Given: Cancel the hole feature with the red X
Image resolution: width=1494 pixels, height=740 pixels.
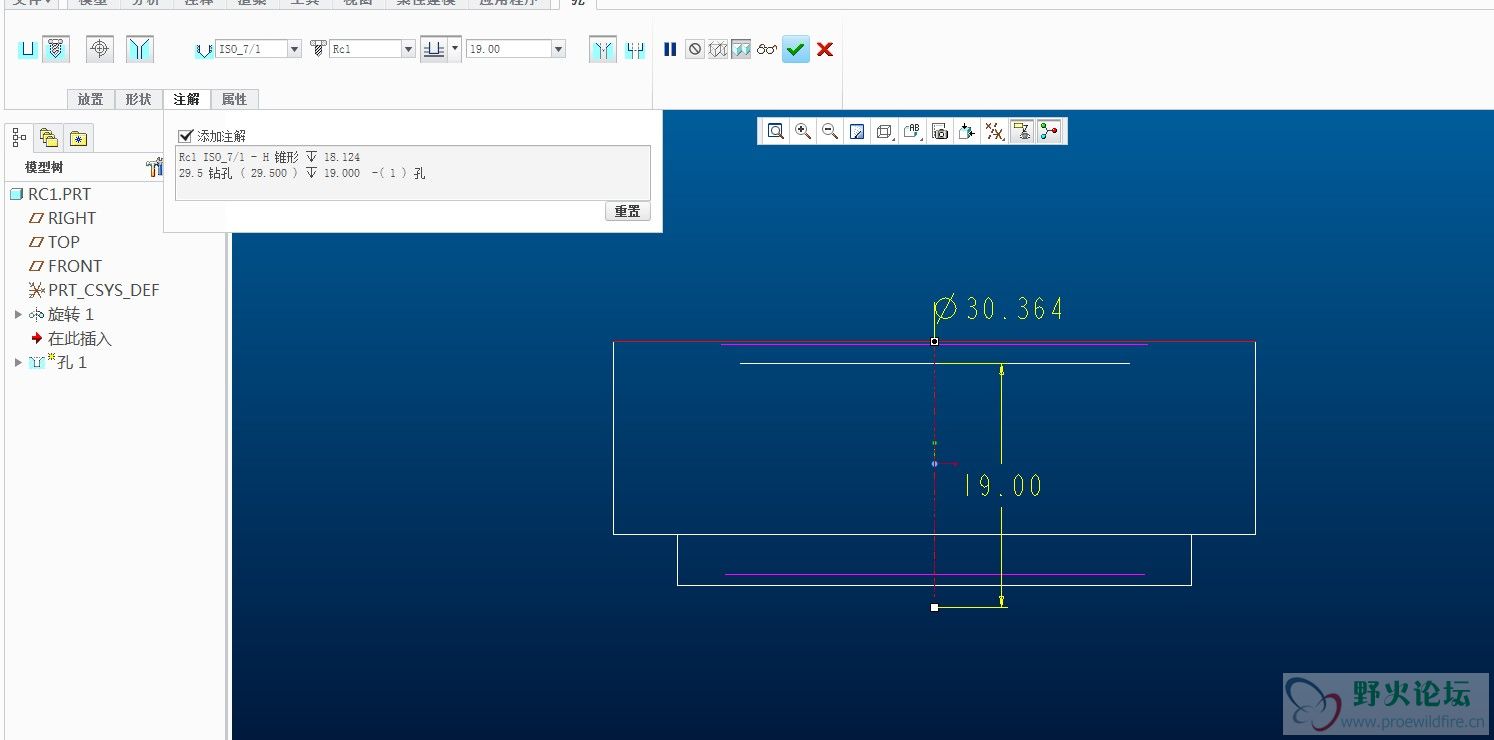Looking at the screenshot, I should 825,49.
